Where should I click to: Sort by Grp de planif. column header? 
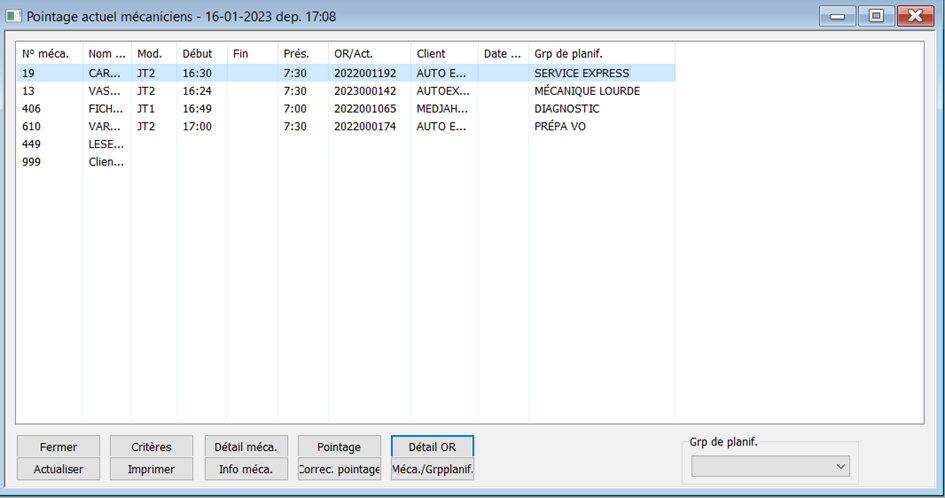[601, 54]
